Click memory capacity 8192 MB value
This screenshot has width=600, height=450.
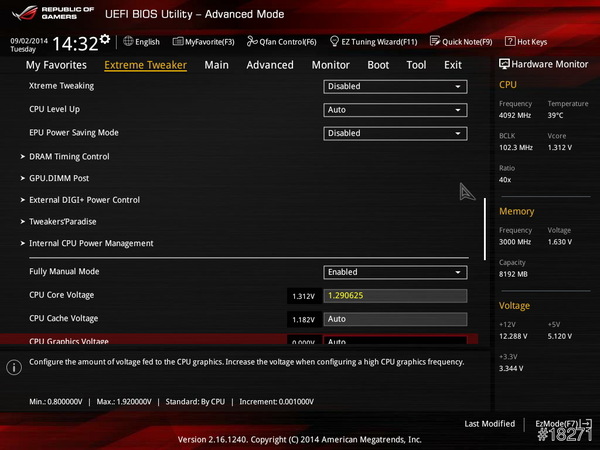click(513, 274)
